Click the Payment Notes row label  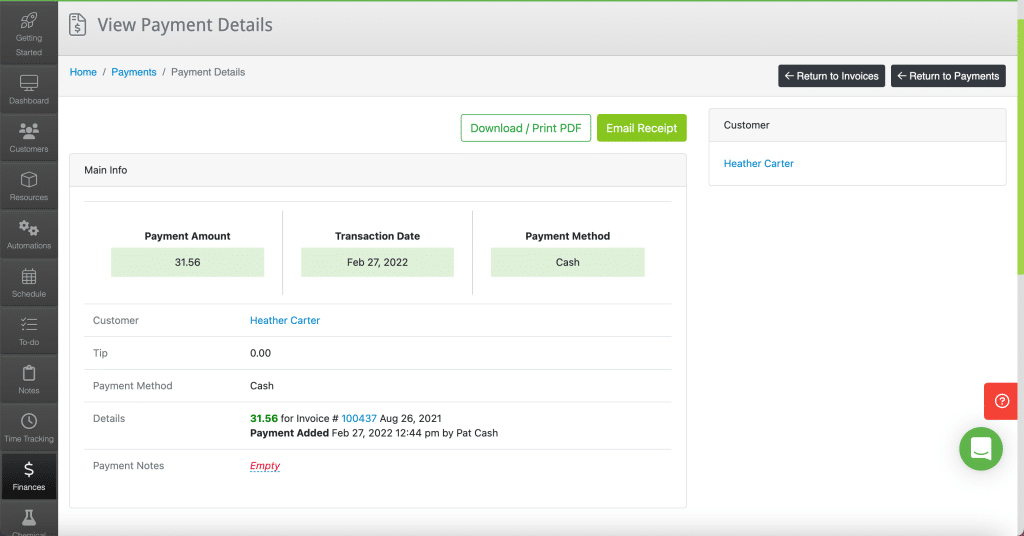tap(128, 465)
